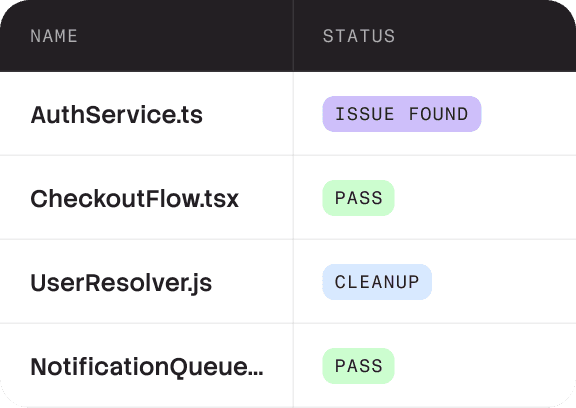Select the truncated NotificationQueue file name
576x408 pixels.
[x=147, y=367]
